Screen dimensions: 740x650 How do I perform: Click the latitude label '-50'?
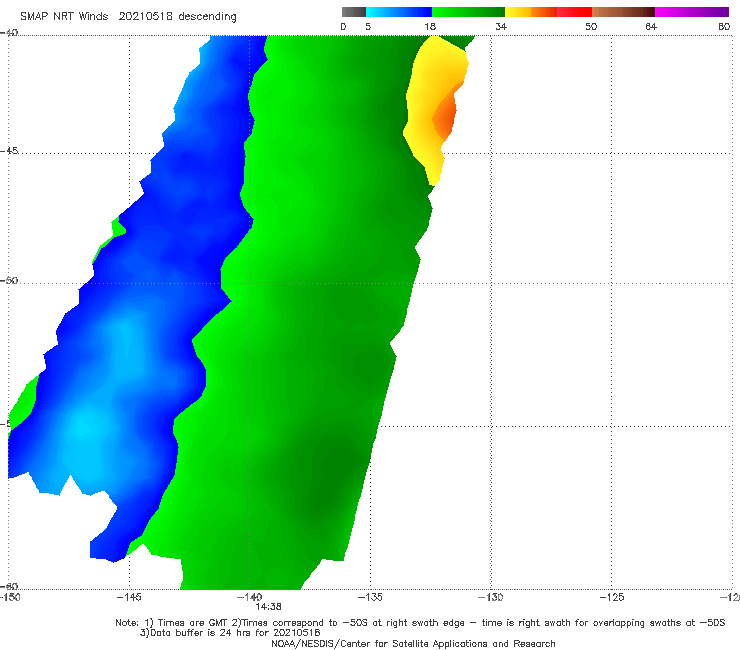pyautogui.click(x=9, y=280)
